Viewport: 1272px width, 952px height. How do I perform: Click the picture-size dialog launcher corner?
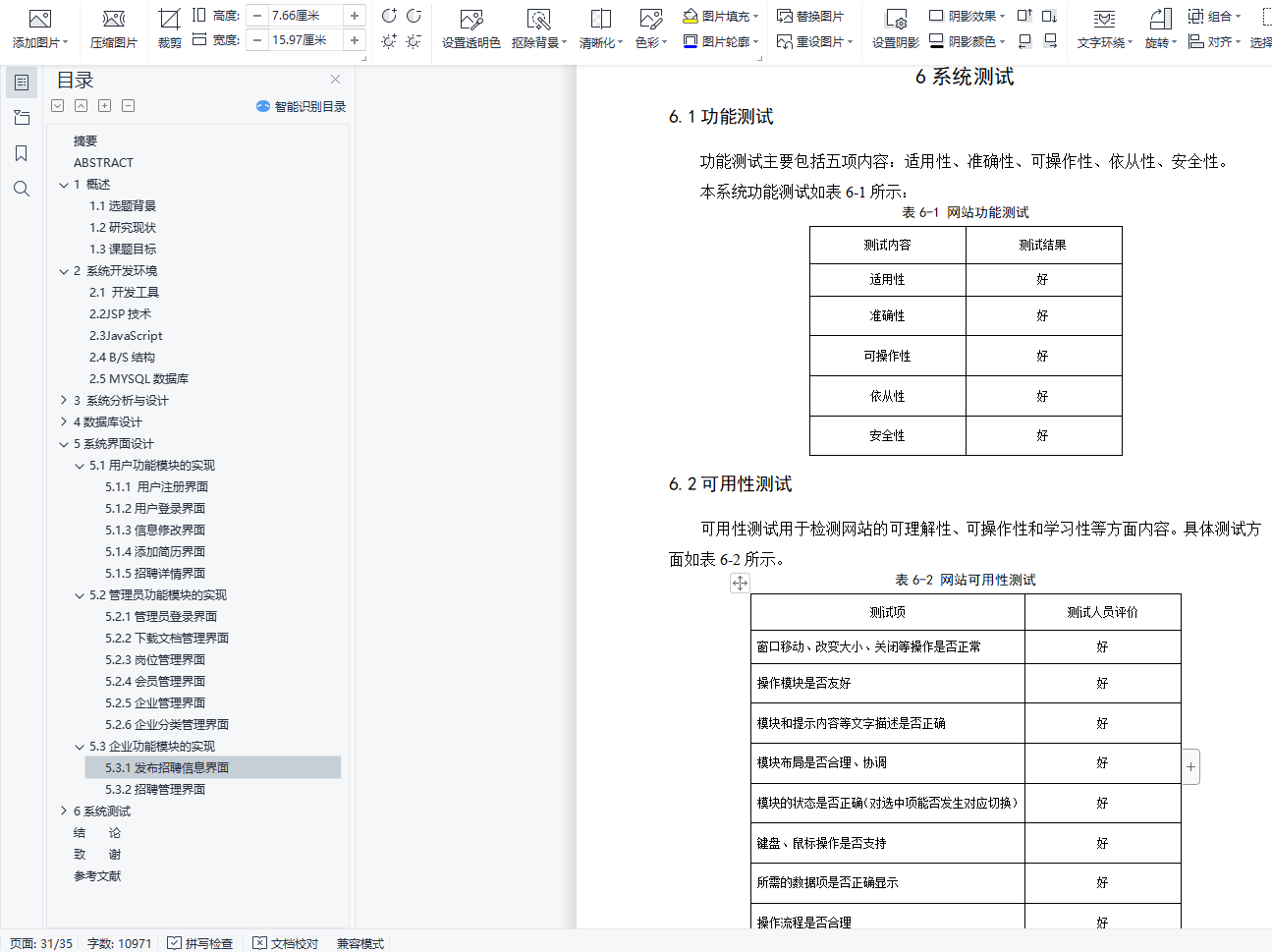[364, 59]
